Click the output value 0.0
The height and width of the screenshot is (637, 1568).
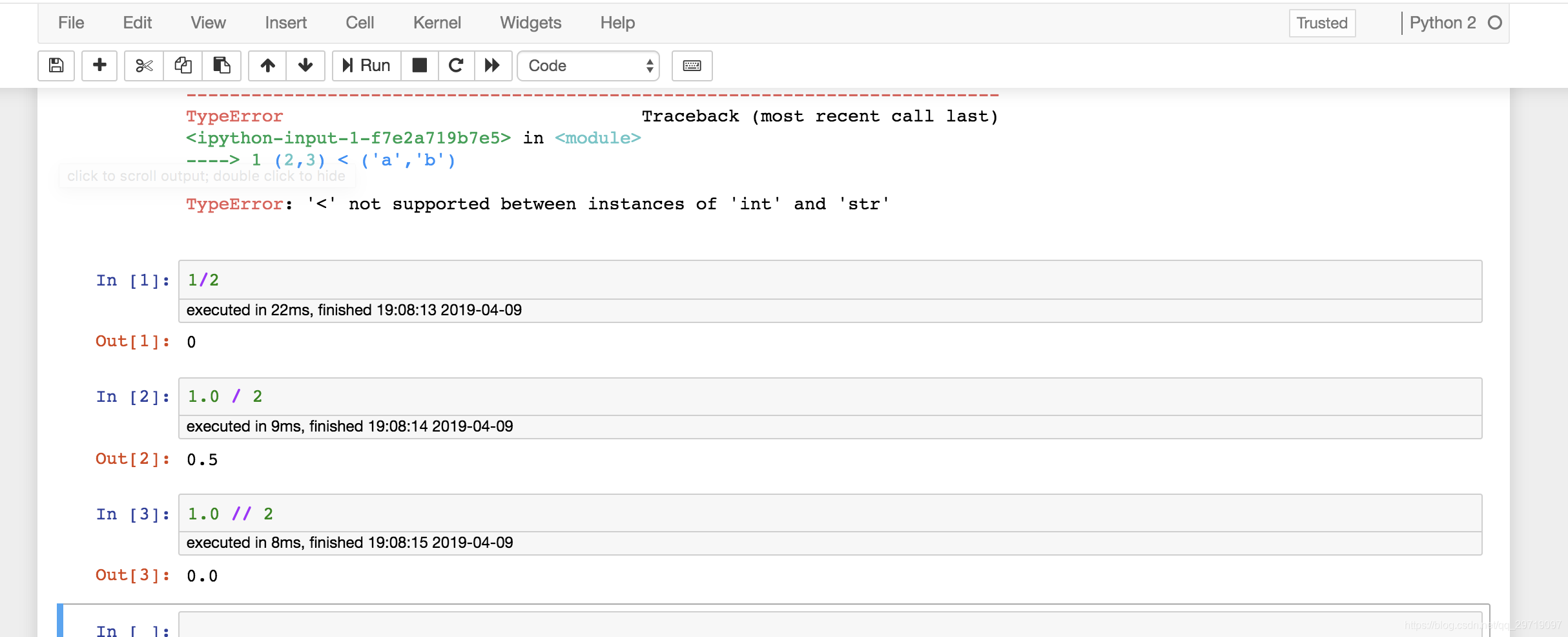[202, 576]
